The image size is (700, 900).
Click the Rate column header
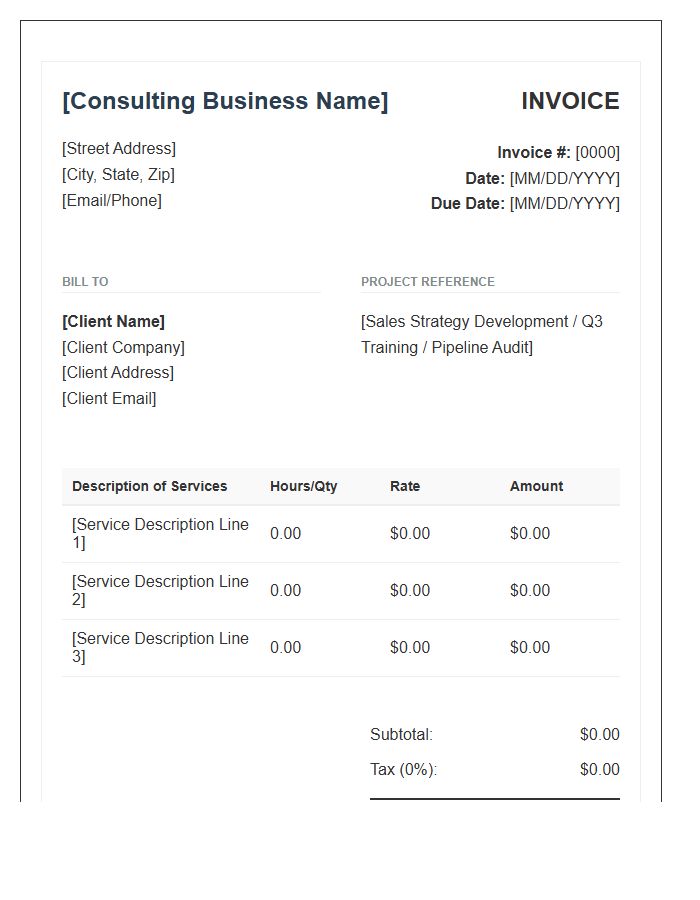click(x=405, y=486)
